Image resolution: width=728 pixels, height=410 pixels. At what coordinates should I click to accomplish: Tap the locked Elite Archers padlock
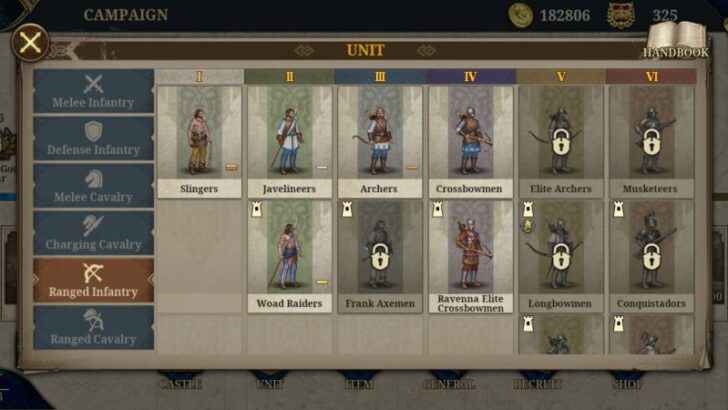coord(561,142)
